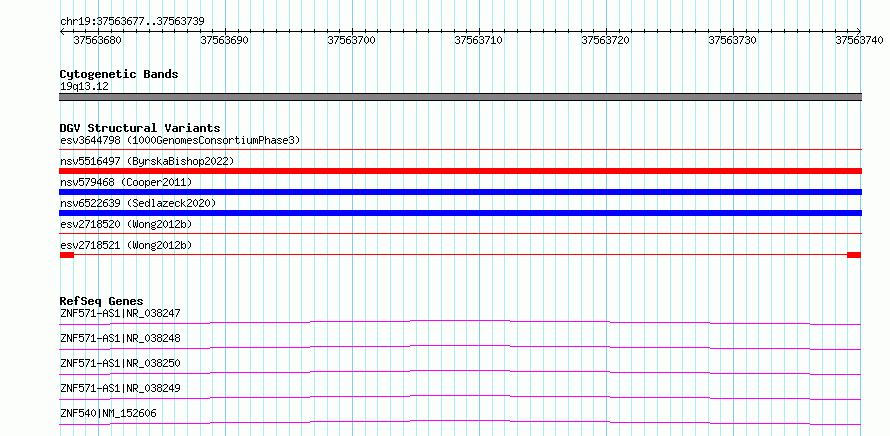
Task: Click ruler position 37563710
Action: (x=478, y=40)
